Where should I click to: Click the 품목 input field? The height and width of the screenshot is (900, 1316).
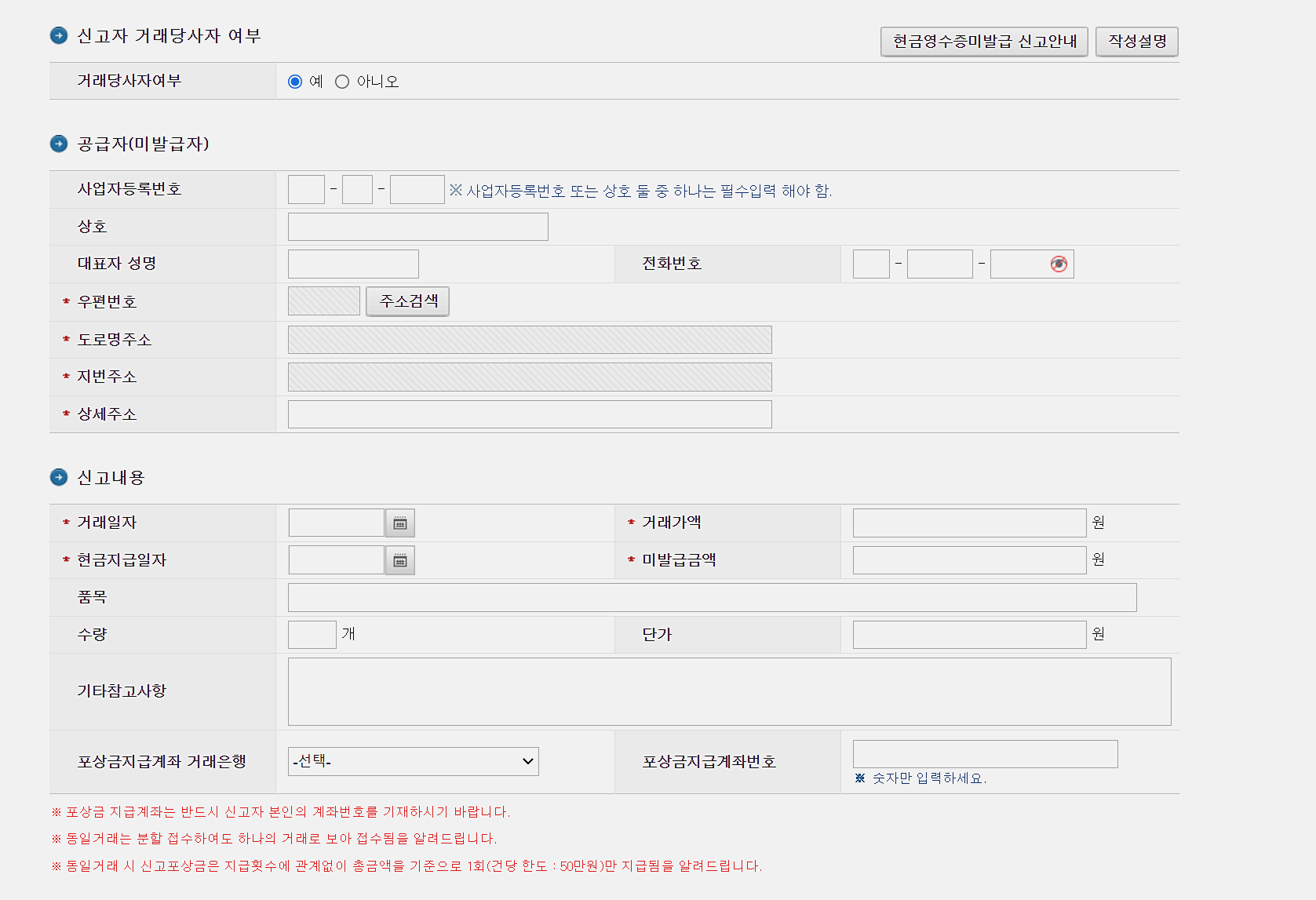(x=713, y=597)
